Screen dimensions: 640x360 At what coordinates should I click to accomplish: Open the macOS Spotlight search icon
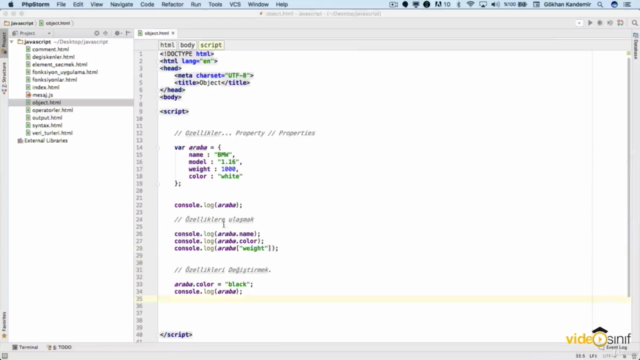coord(600,4)
